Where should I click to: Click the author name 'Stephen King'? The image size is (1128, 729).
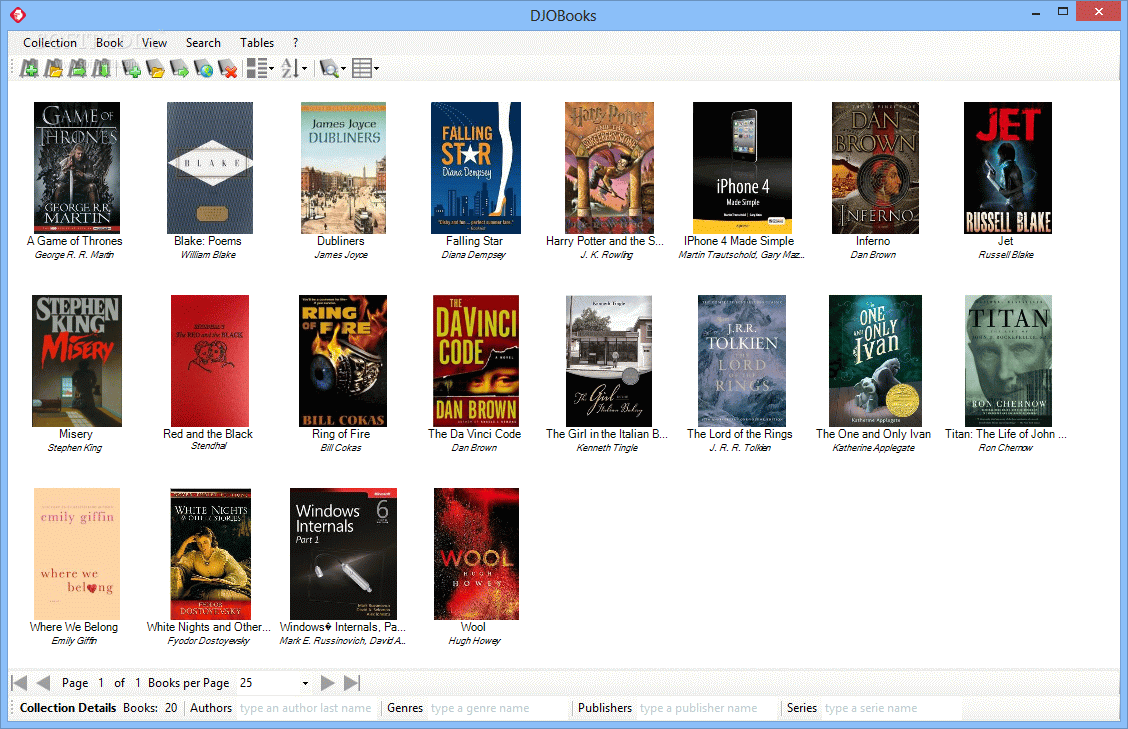click(x=75, y=448)
